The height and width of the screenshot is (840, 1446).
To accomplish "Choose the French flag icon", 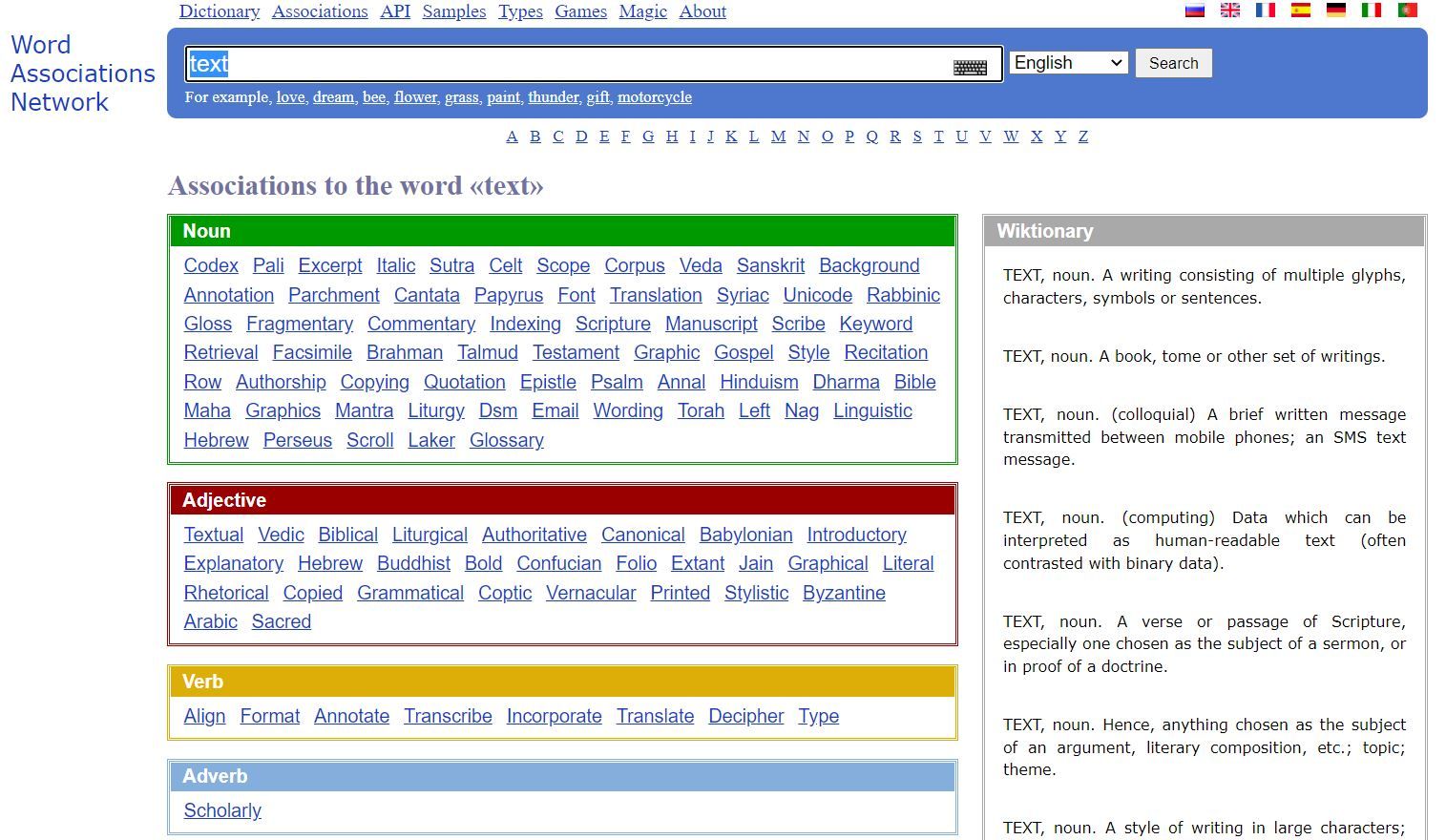I will point(1266,10).
